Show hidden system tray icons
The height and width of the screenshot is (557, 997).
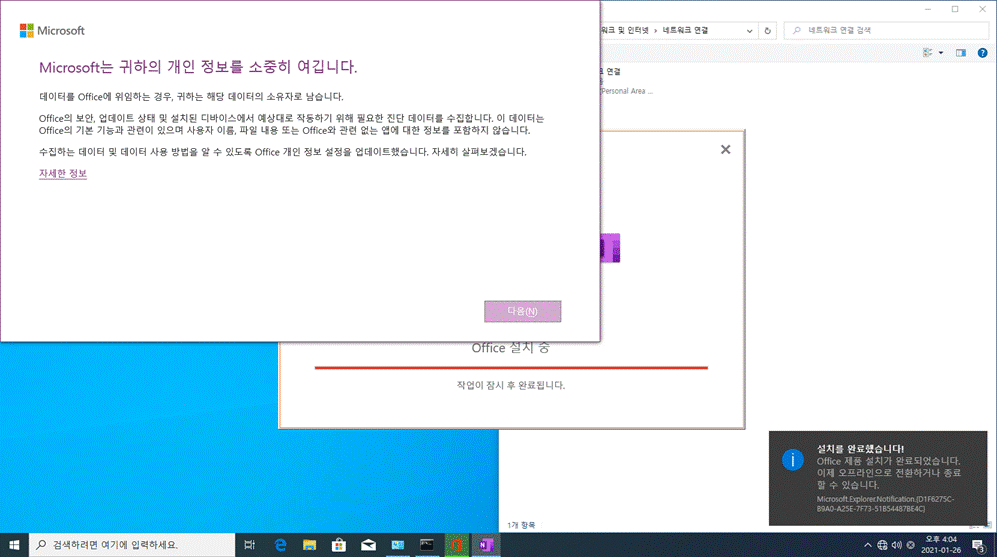coord(867,545)
